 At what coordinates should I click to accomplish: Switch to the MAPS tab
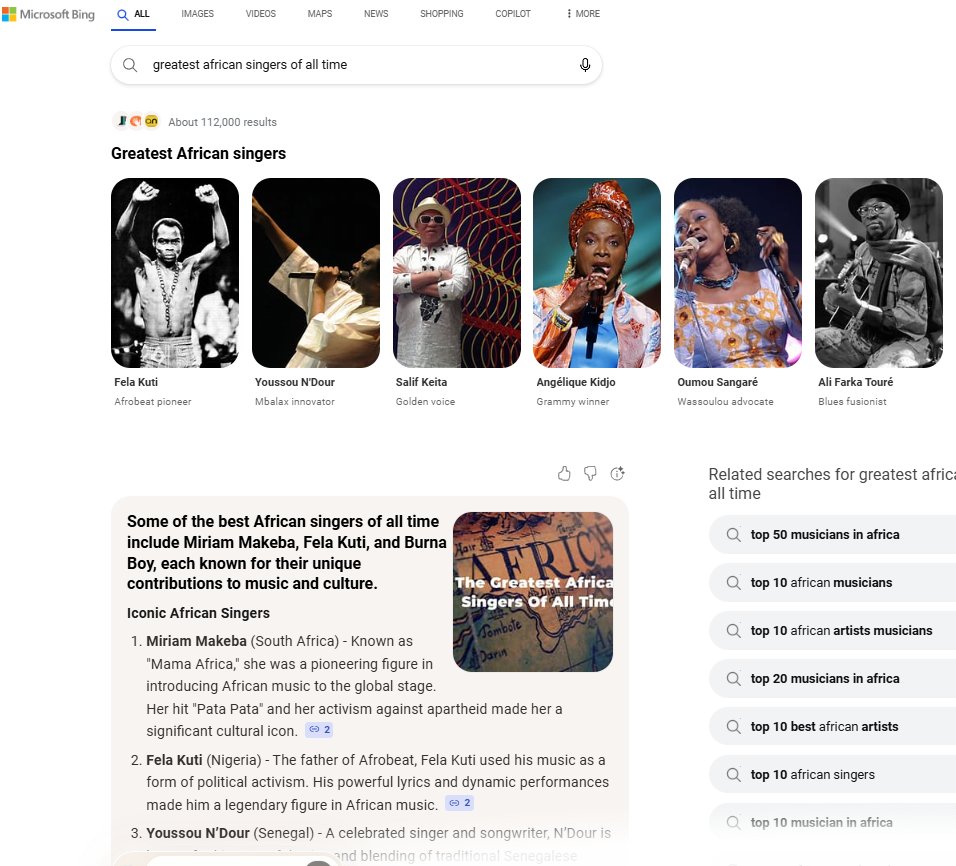click(319, 13)
